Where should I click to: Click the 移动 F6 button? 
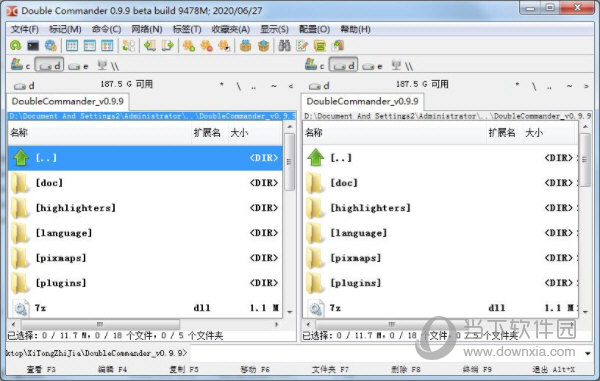[x=255, y=370]
